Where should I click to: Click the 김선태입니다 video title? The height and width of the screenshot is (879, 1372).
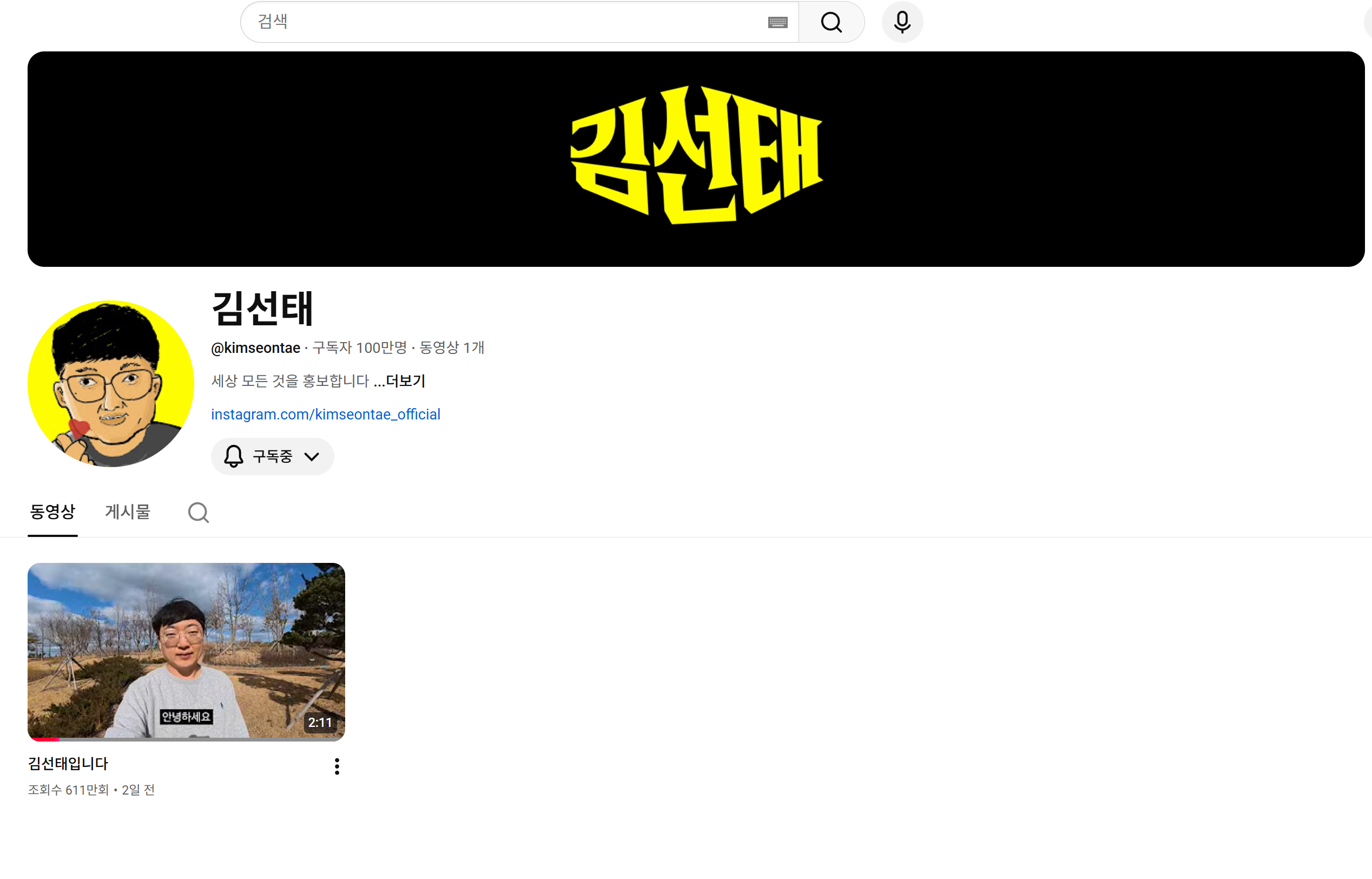[68, 764]
